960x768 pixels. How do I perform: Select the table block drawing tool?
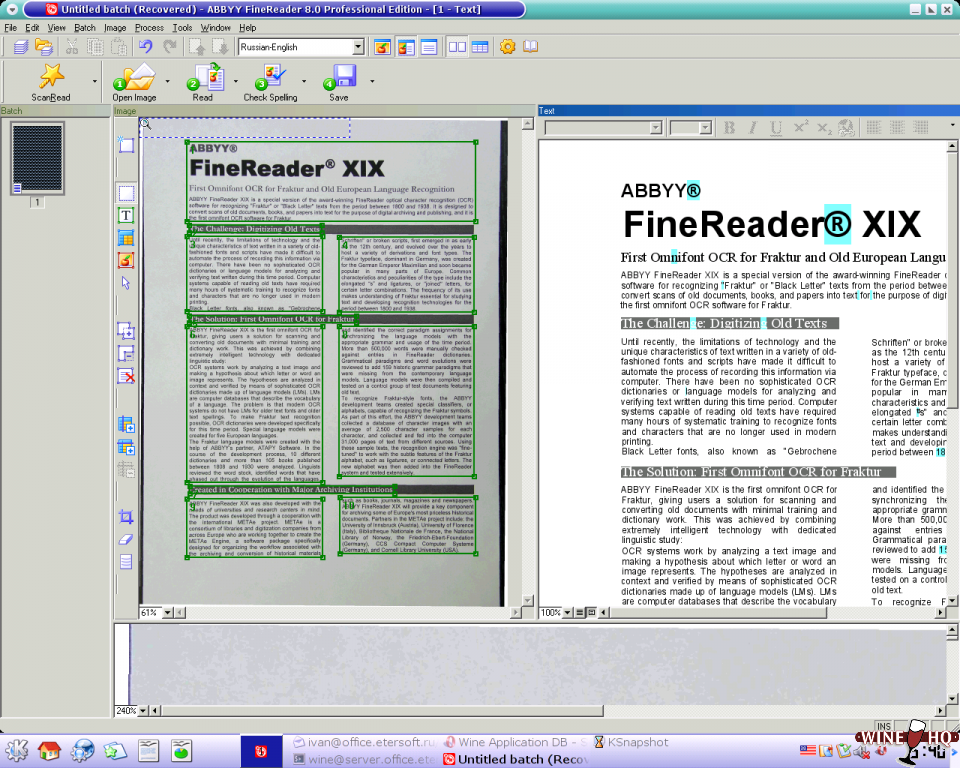point(126,238)
